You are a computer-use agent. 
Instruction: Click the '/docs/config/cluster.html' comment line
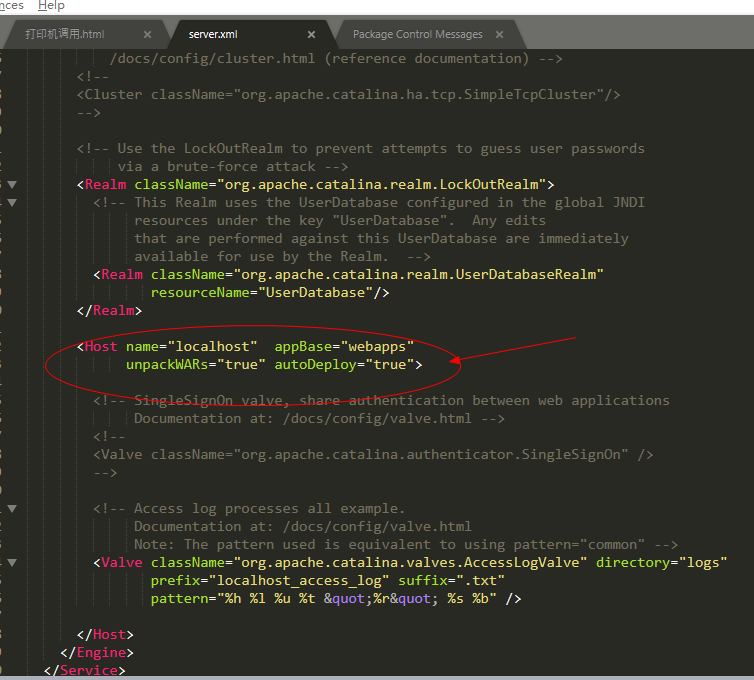pyautogui.click(x=336, y=59)
